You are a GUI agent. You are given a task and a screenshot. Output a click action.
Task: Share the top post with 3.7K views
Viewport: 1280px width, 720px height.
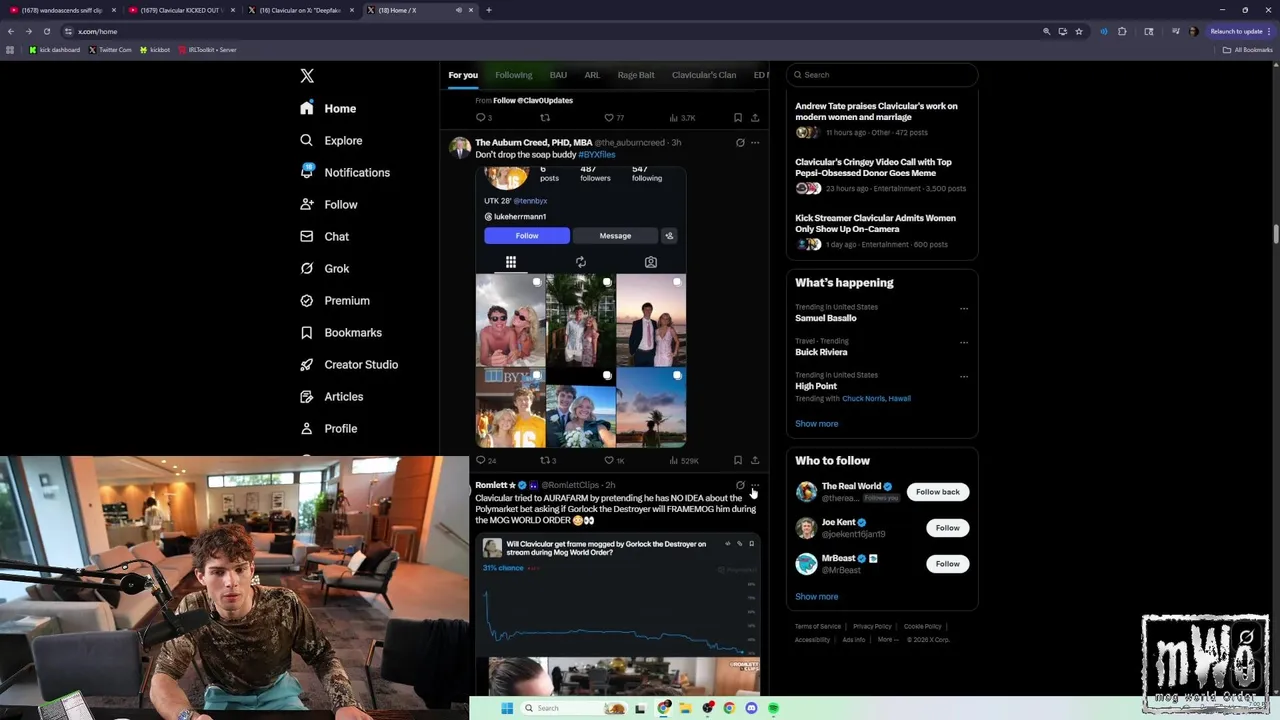coord(755,117)
